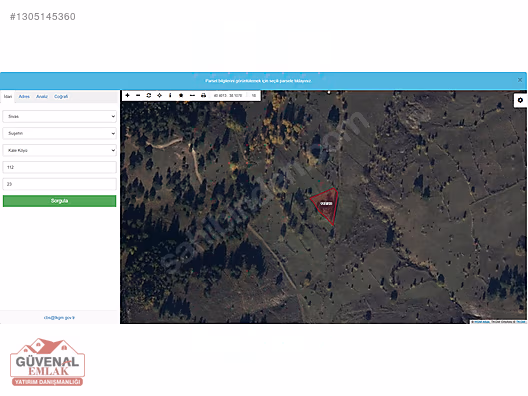Select the polygon area measure tool
528x396 pixels.
point(181,95)
